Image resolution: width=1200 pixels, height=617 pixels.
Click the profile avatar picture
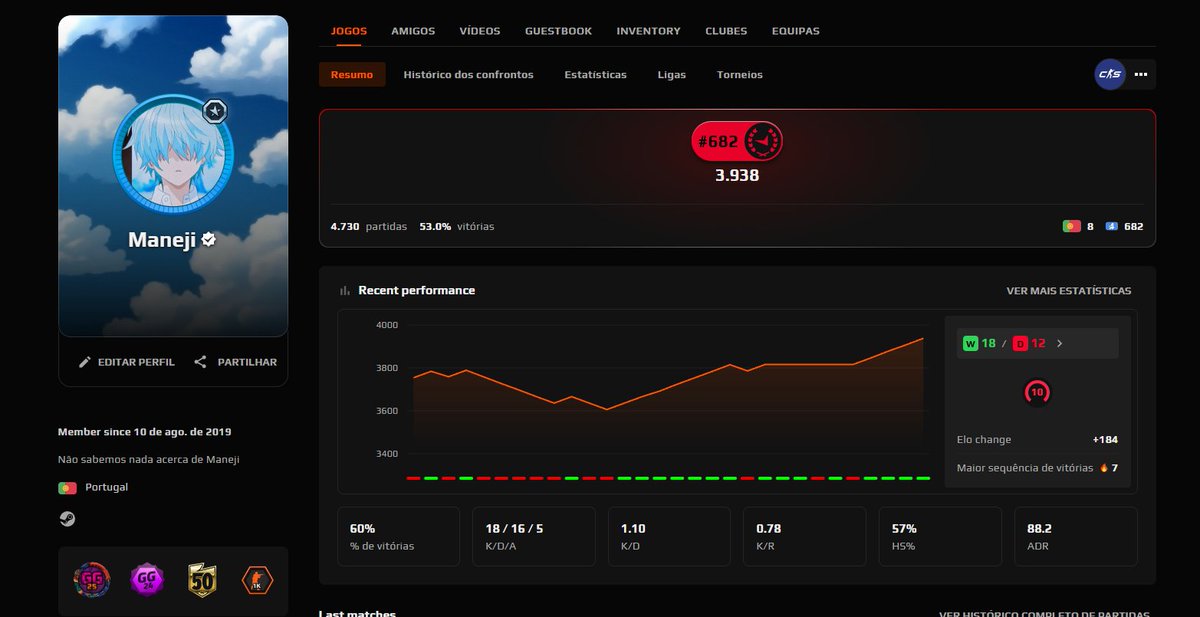[173, 155]
